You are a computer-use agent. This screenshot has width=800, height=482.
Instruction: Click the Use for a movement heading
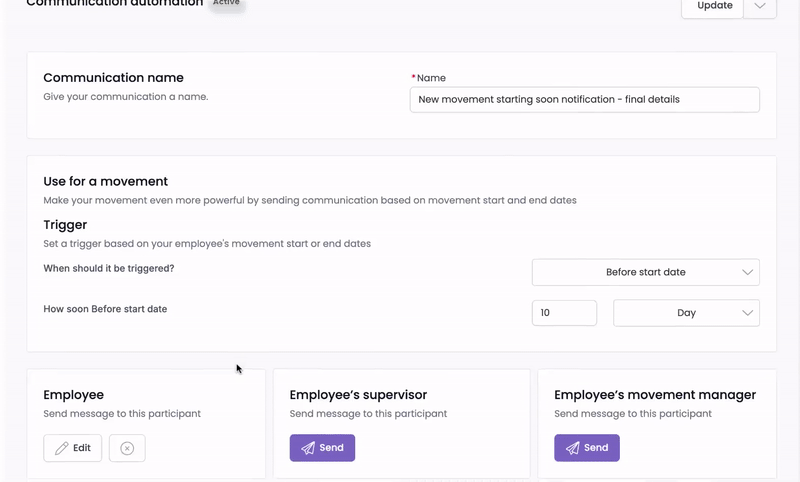105,181
